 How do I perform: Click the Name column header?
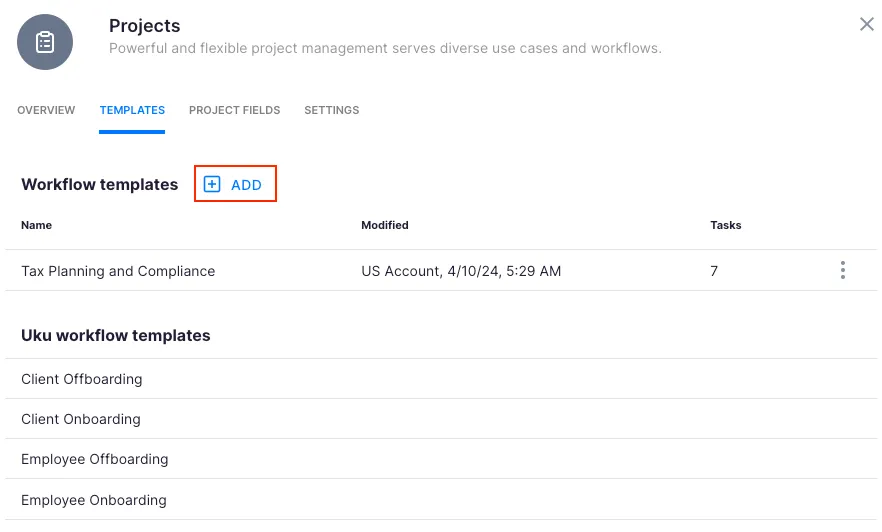36,225
